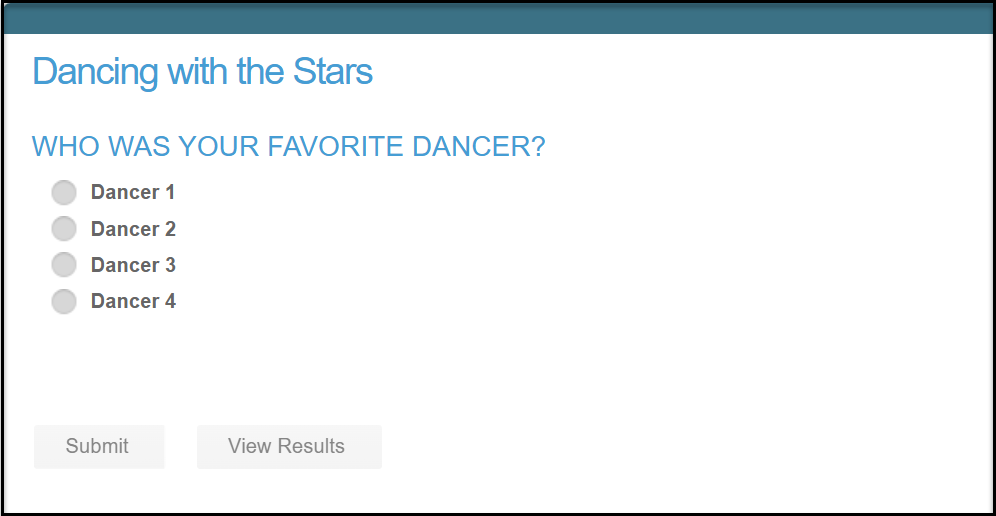Click the "Results" word on the button
Viewport: 996px width, 516px height.
(x=314, y=446)
